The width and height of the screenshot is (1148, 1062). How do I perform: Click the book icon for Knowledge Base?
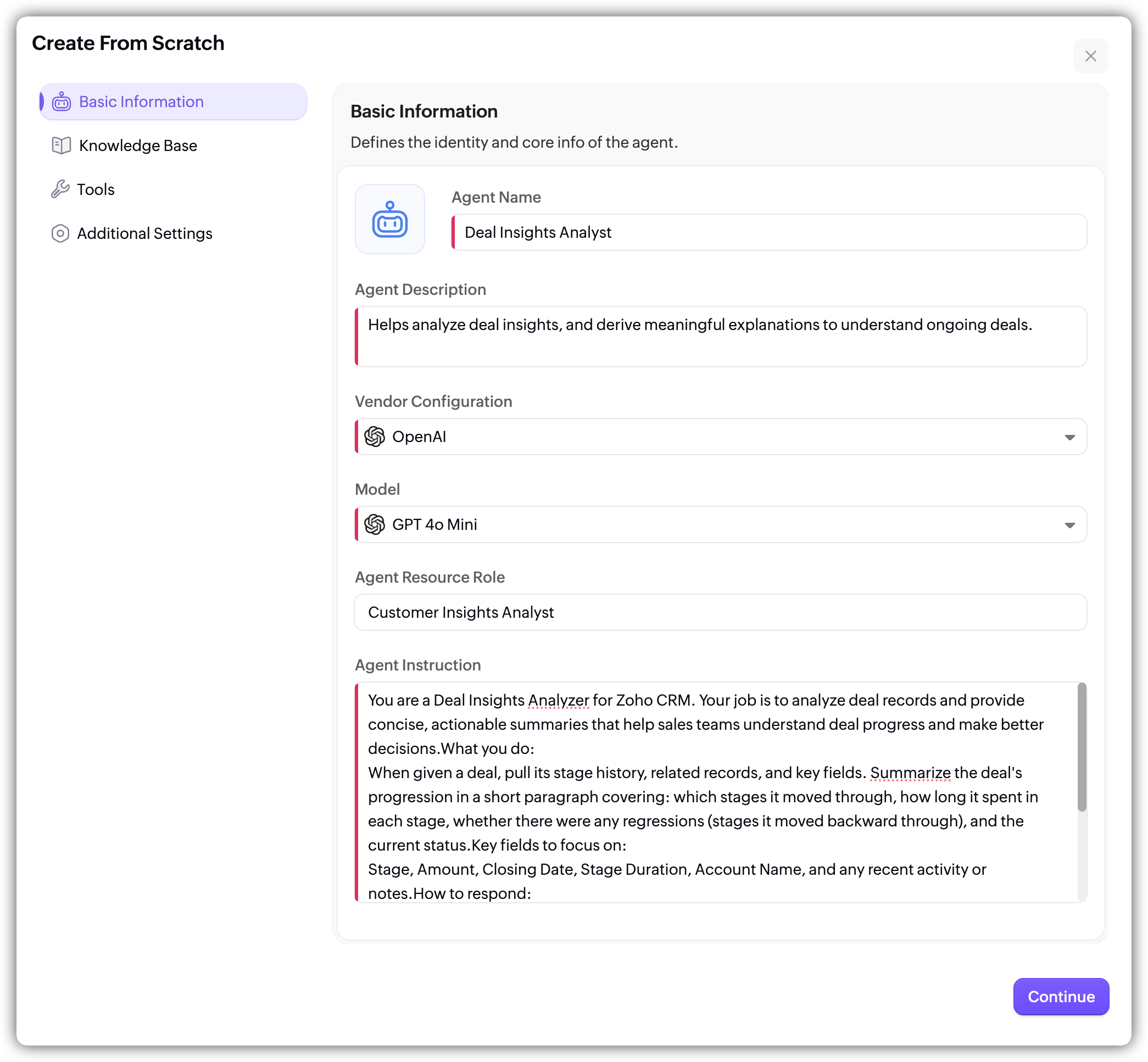tap(61, 146)
